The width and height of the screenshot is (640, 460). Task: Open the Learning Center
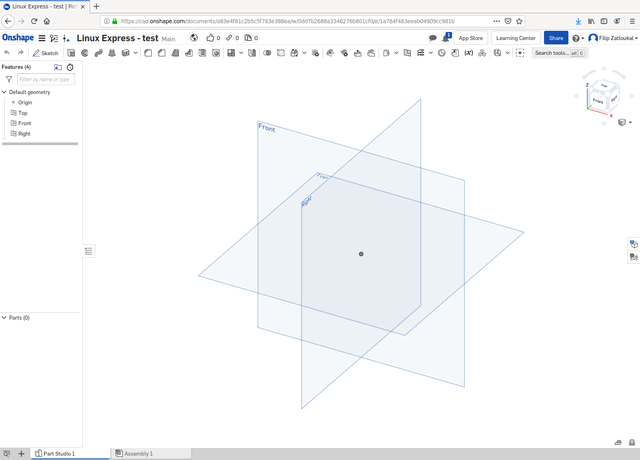tap(515, 38)
